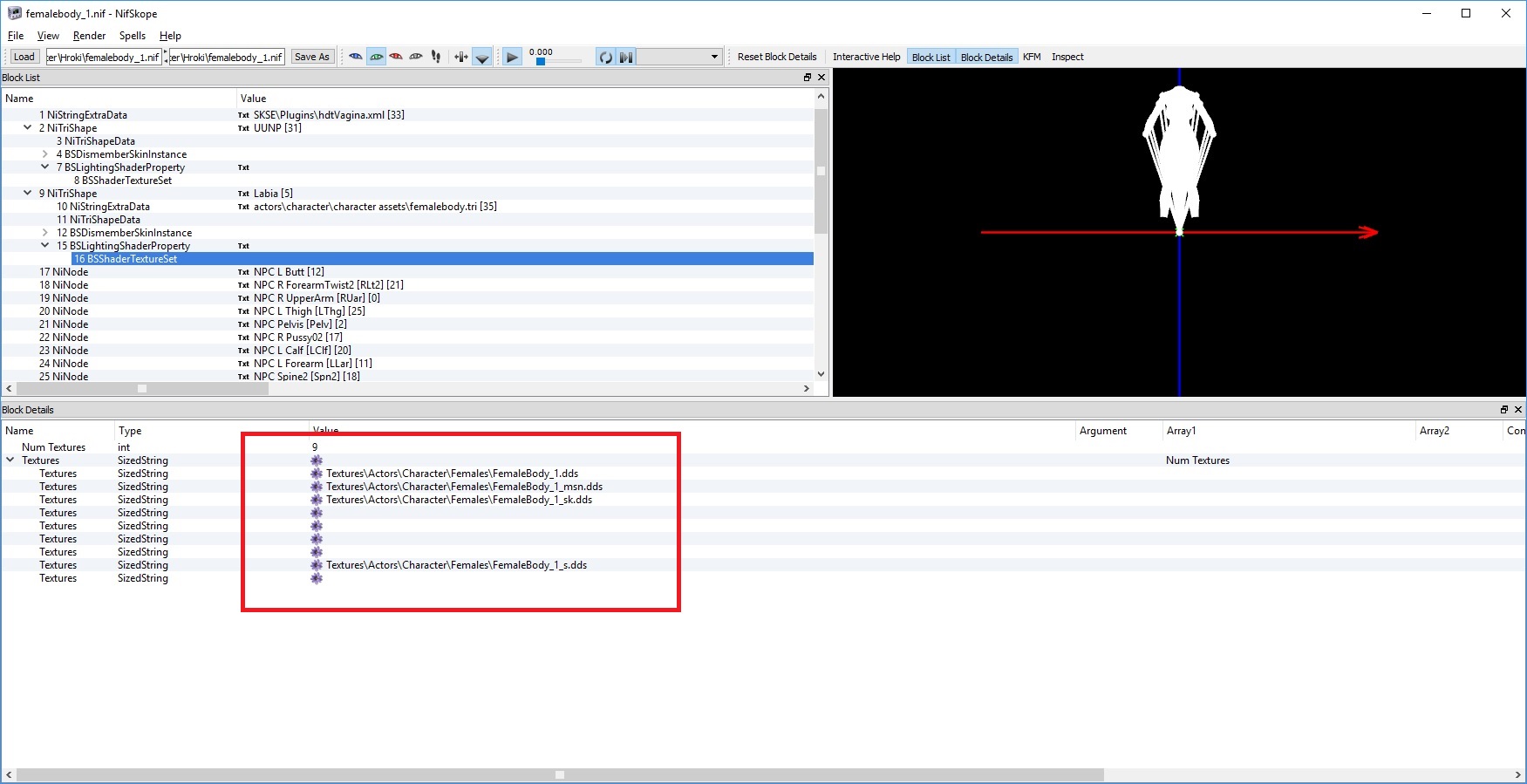The height and width of the screenshot is (784, 1527).
Task: Collapse the 7 BSLightingShaderProperty node
Action: 44,167
